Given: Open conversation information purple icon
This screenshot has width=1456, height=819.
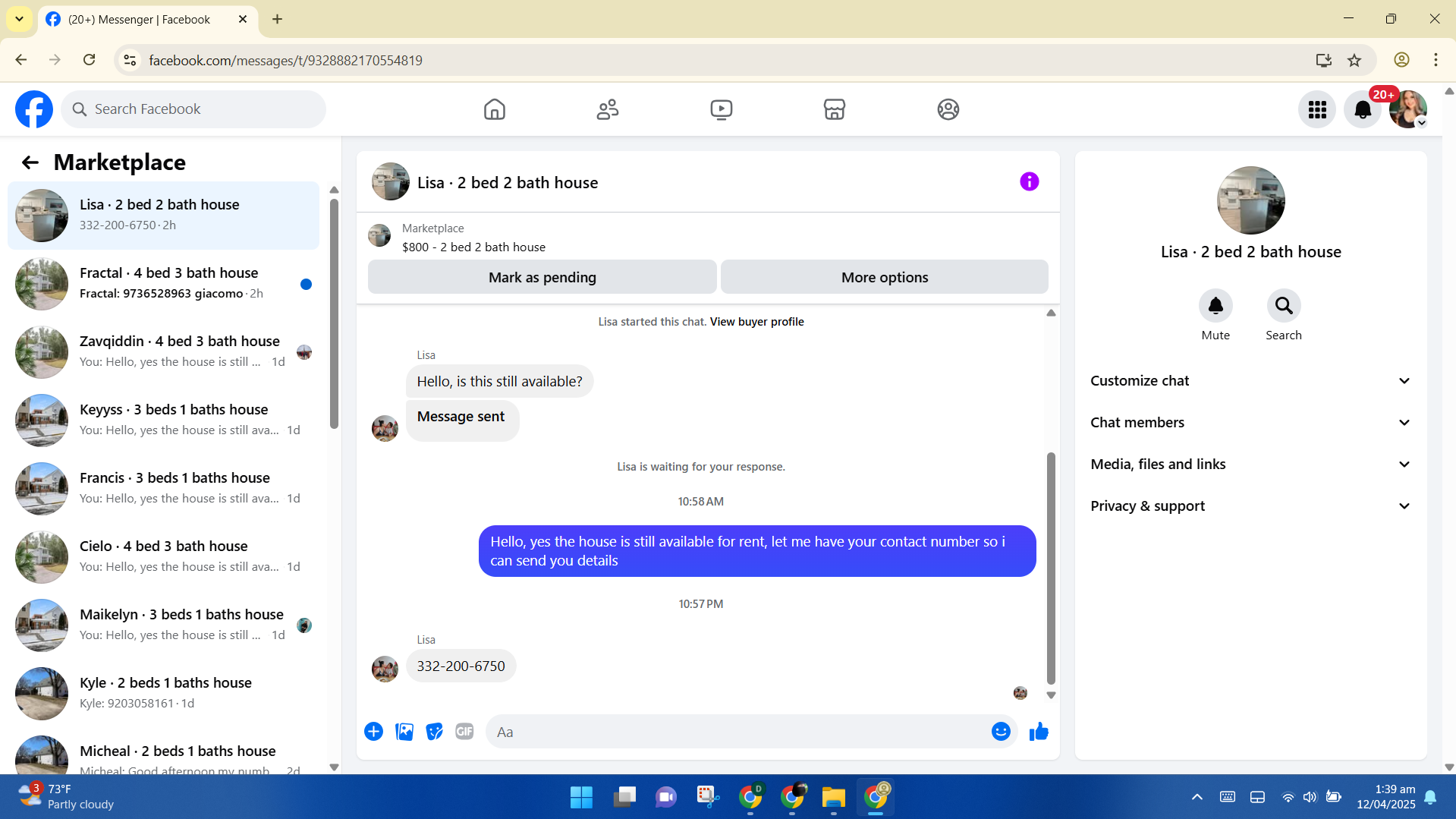Looking at the screenshot, I should pos(1029,181).
